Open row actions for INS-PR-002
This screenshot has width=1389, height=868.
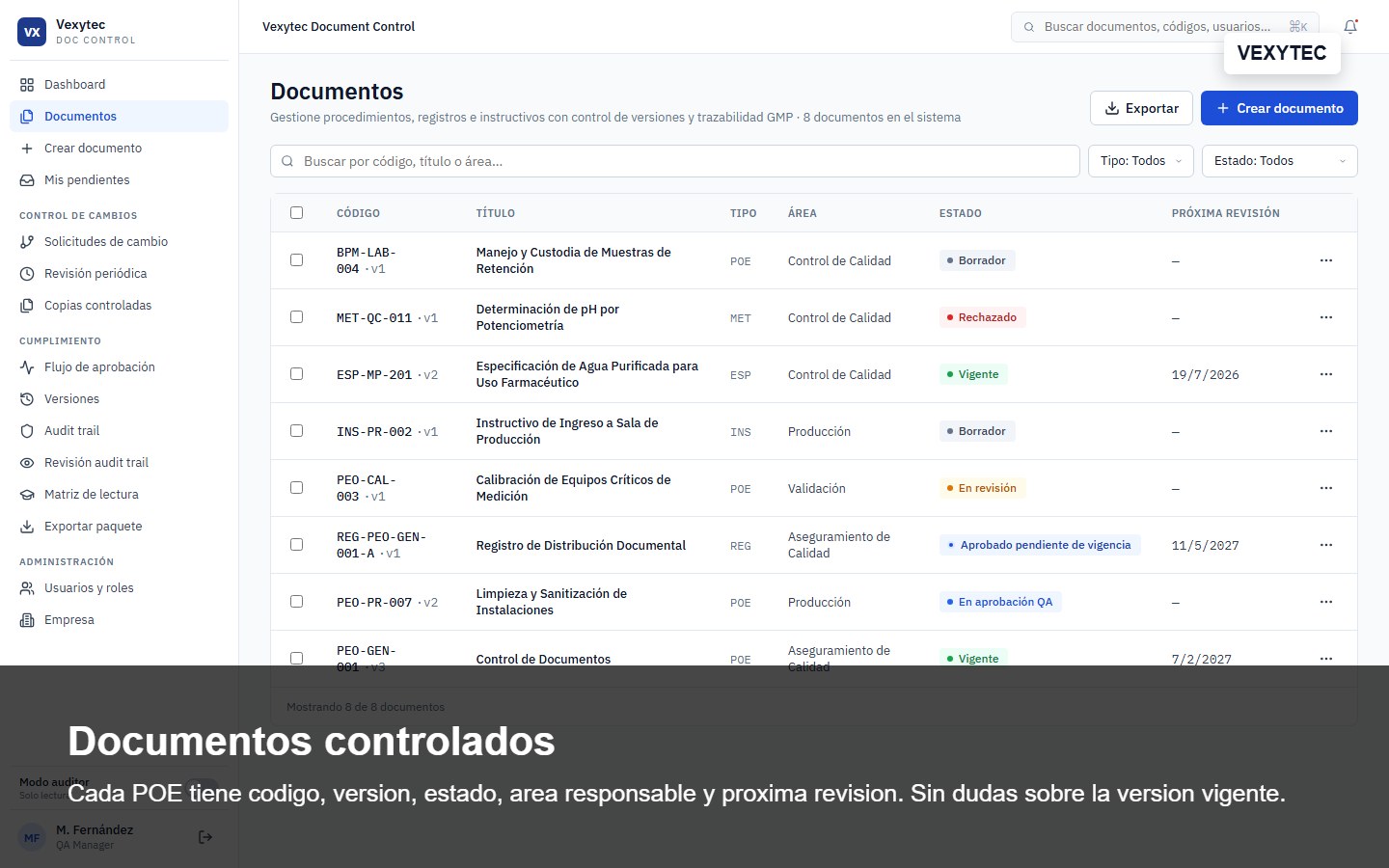pos(1326,431)
